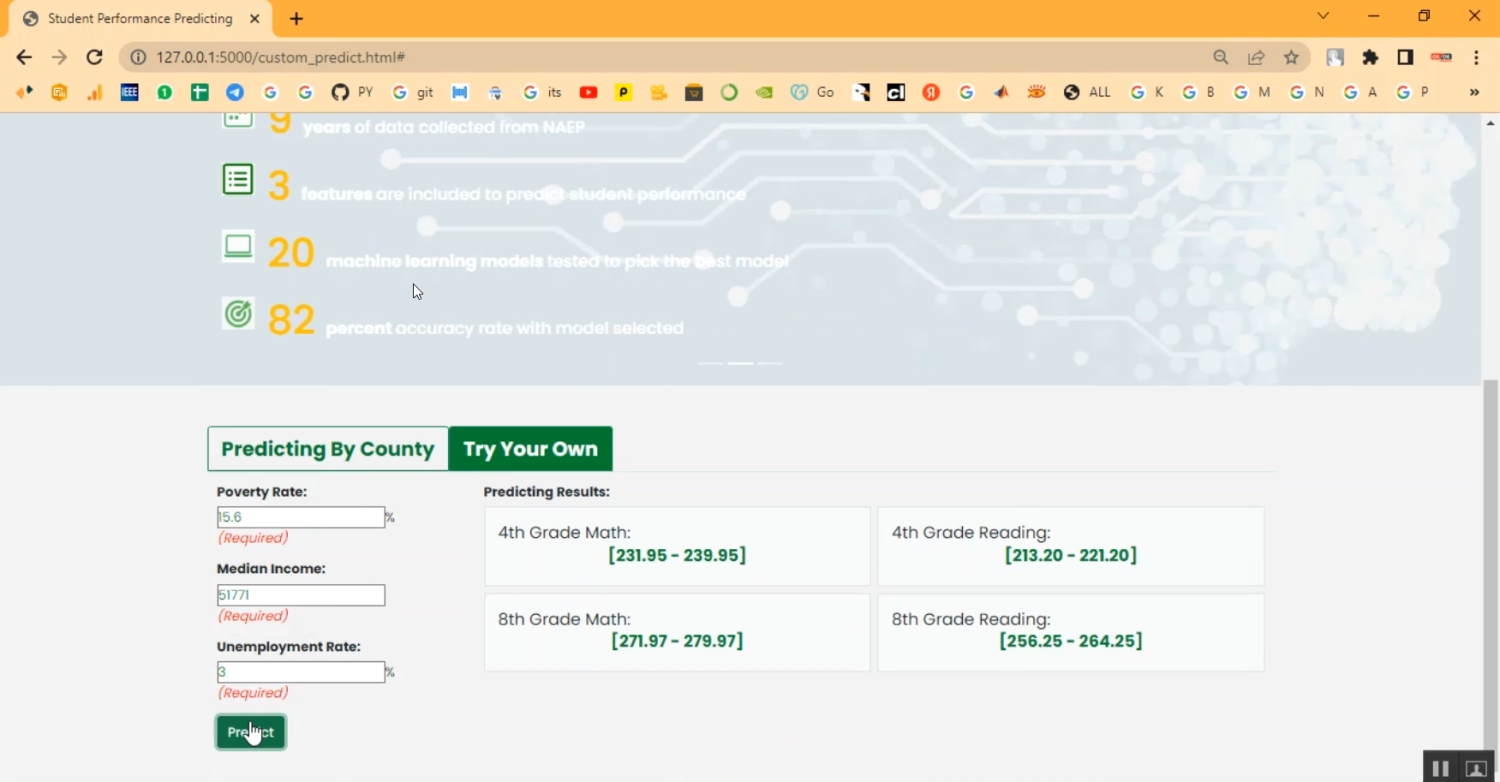Click into the Median Income field
Image resolution: width=1500 pixels, height=782 pixels.
[x=301, y=595]
